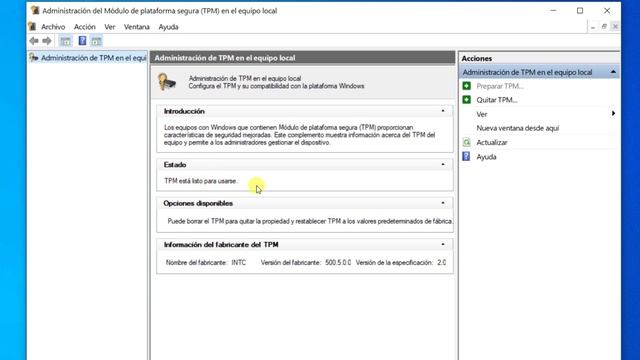Click Quitar TPM... action
The width and height of the screenshot is (640, 360).
click(497, 100)
